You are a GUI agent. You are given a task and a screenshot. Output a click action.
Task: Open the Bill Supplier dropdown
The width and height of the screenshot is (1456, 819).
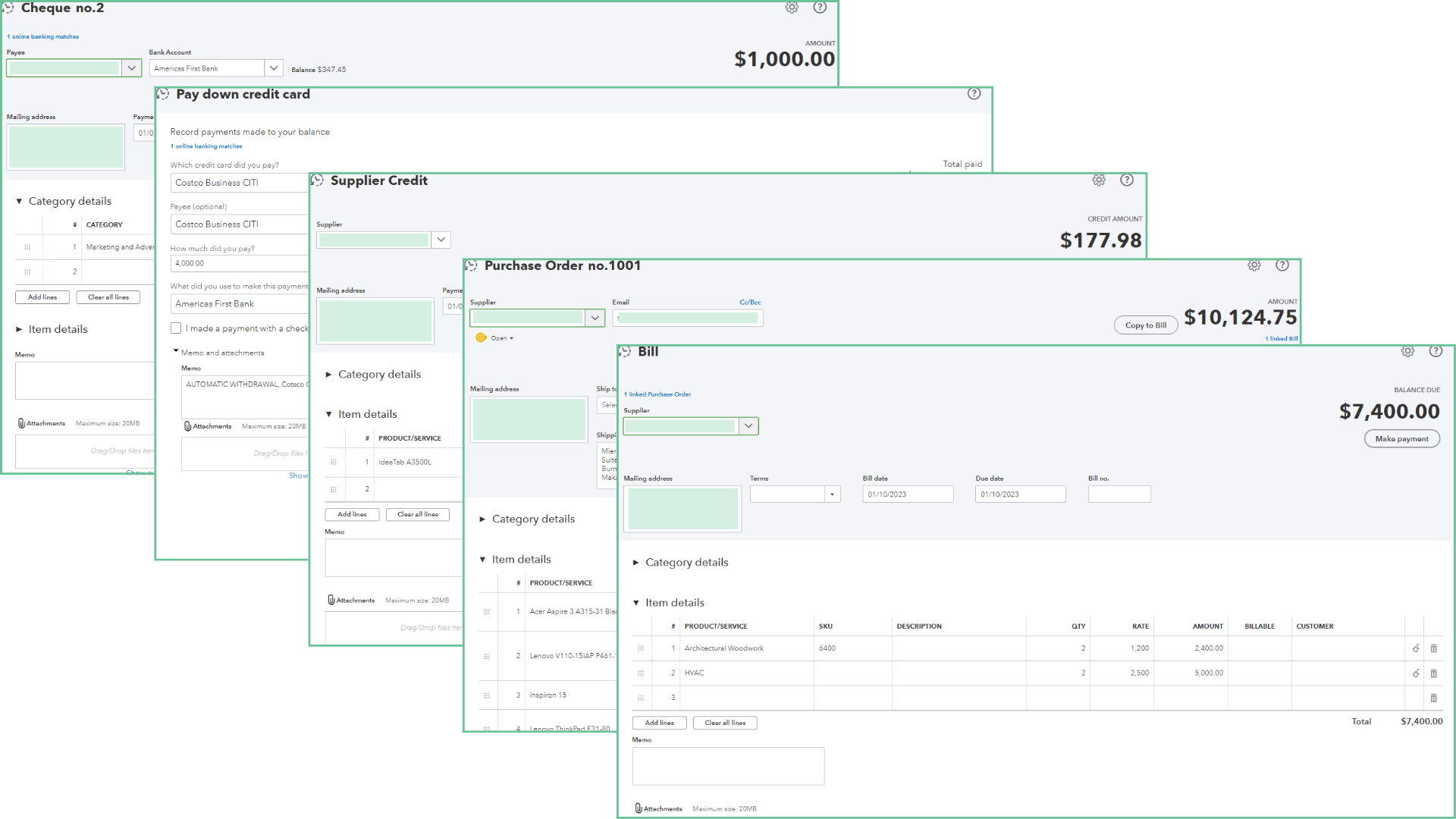point(748,426)
